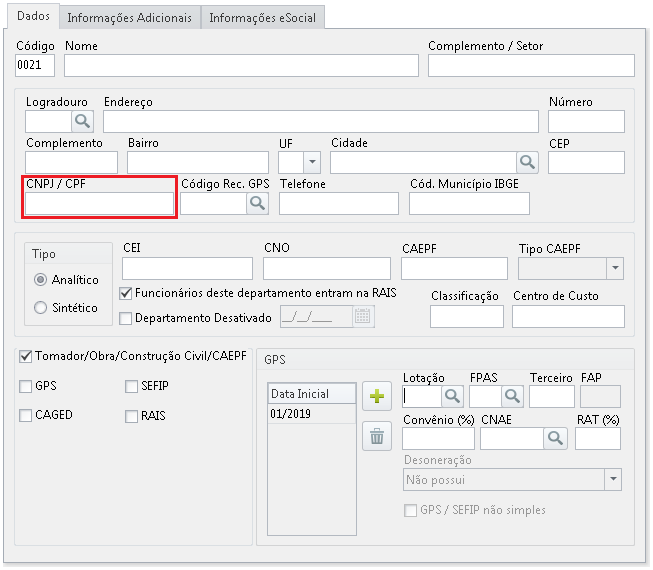Open the Informações eSocial tab
The image size is (653, 570).
262,17
